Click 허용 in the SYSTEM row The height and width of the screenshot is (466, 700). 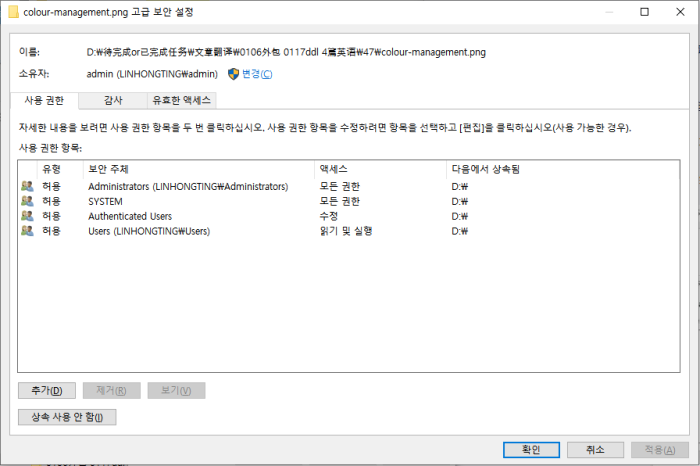(51, 201)
